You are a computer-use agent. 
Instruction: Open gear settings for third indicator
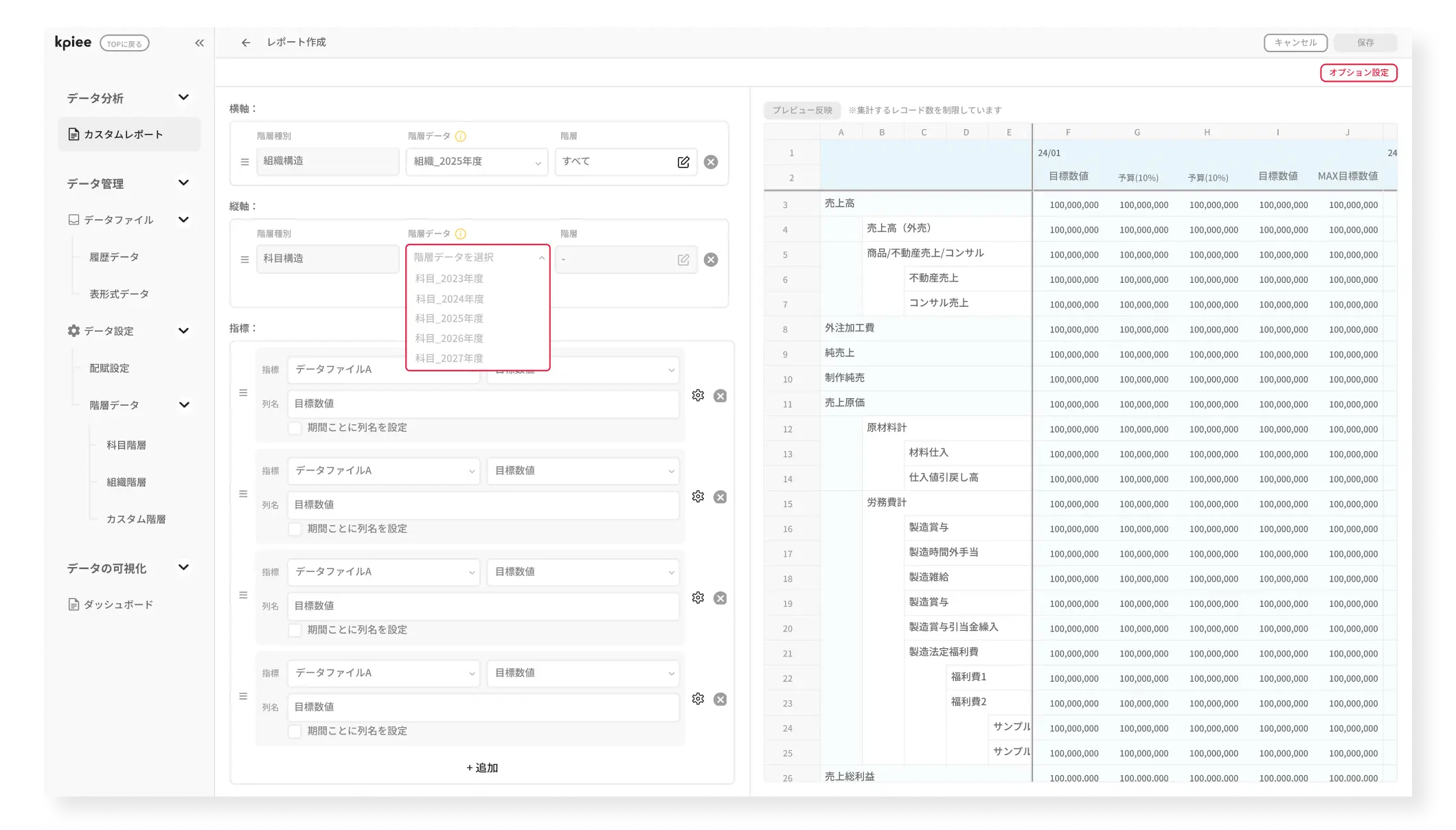(698, 598)
